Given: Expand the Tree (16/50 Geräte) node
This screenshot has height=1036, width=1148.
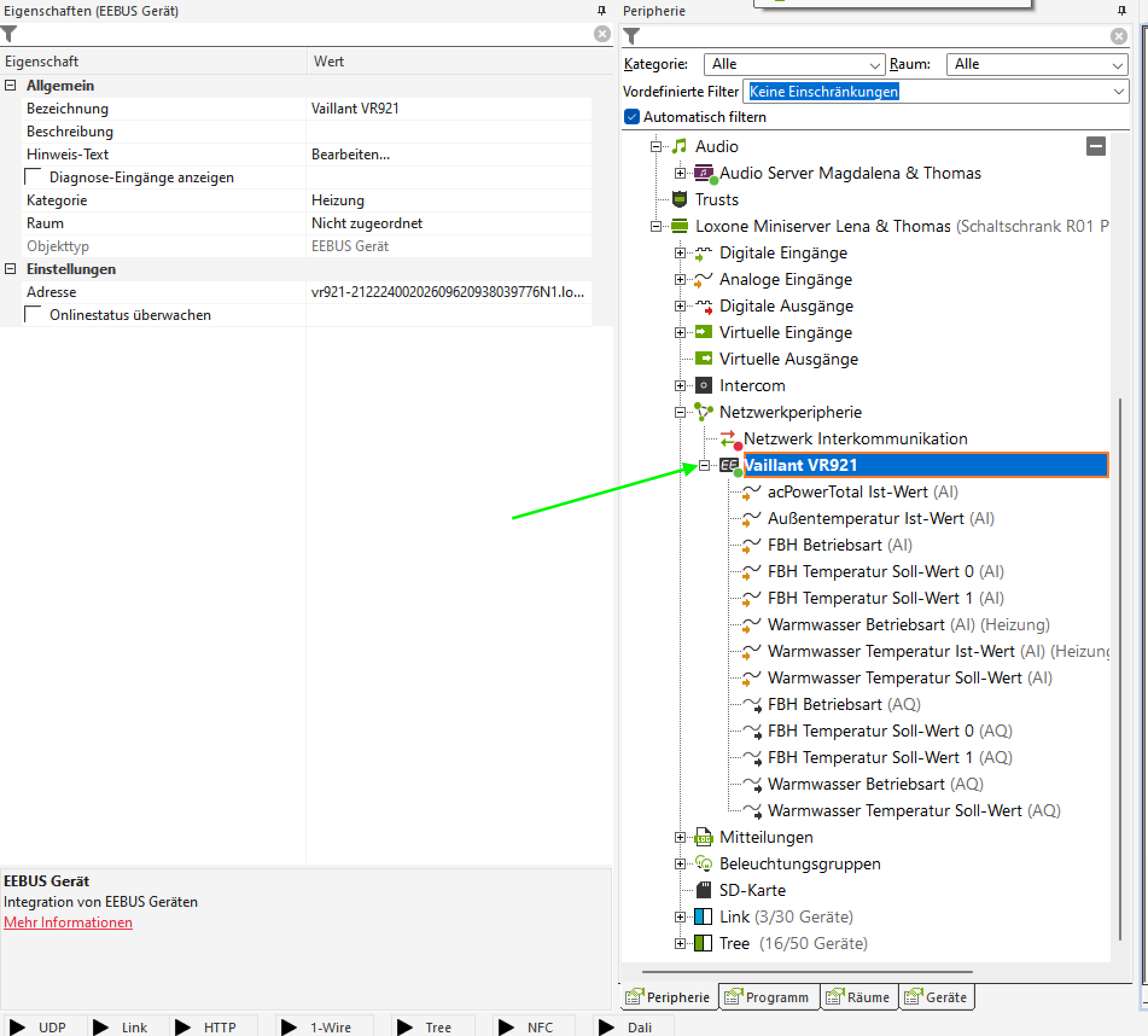Looking at the screenshot, I should click(x=680, y=944).
